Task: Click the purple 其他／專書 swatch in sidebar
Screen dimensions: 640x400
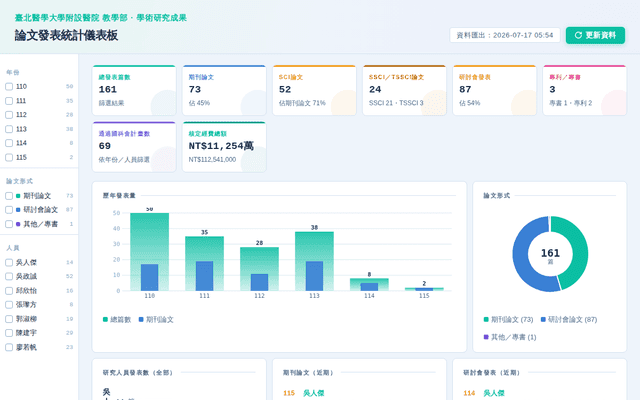Action: click(18, 224)
